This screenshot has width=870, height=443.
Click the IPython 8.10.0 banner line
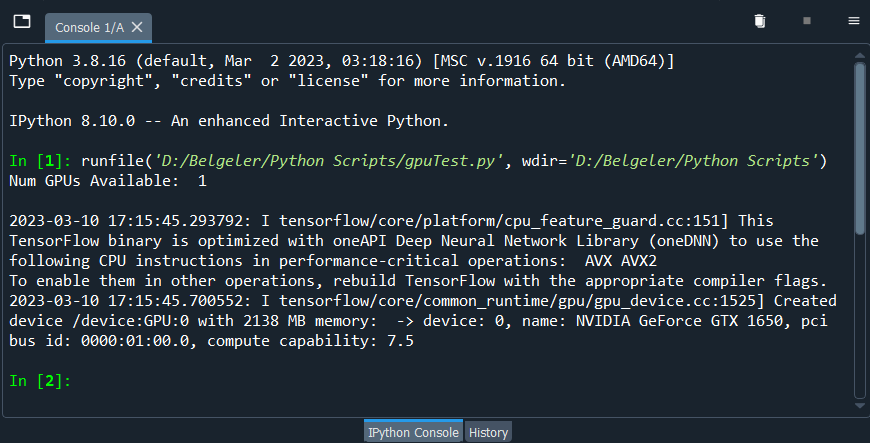pos(229,121)
